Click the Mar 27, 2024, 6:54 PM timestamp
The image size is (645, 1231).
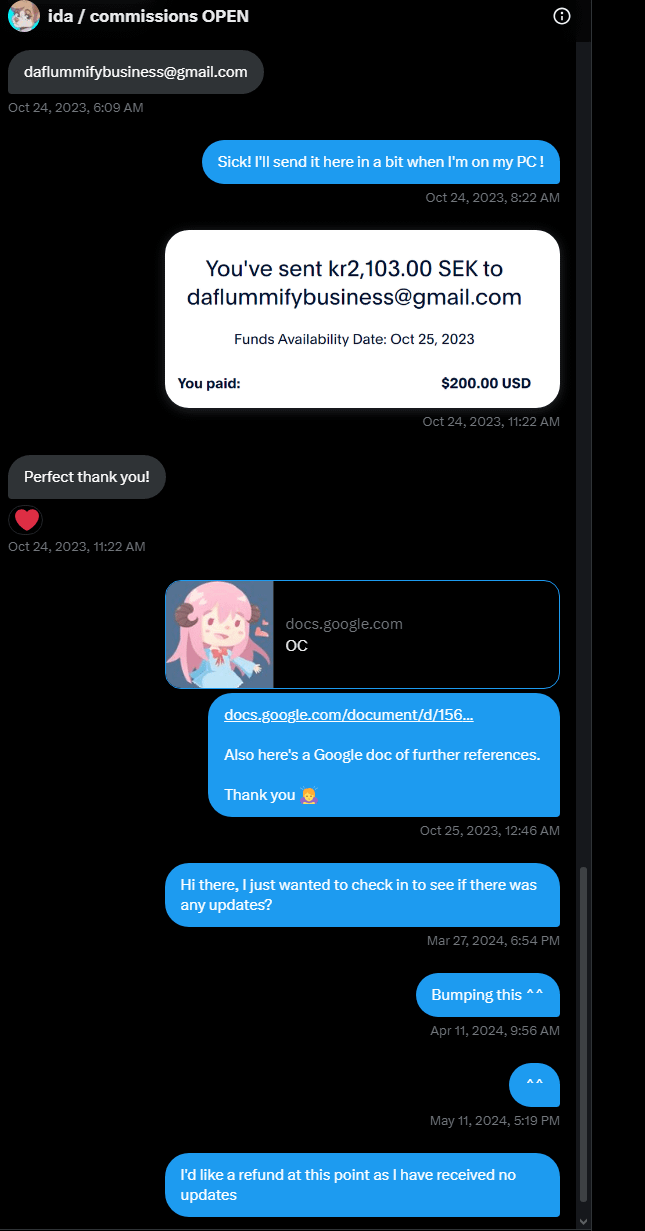pos(493,941)
